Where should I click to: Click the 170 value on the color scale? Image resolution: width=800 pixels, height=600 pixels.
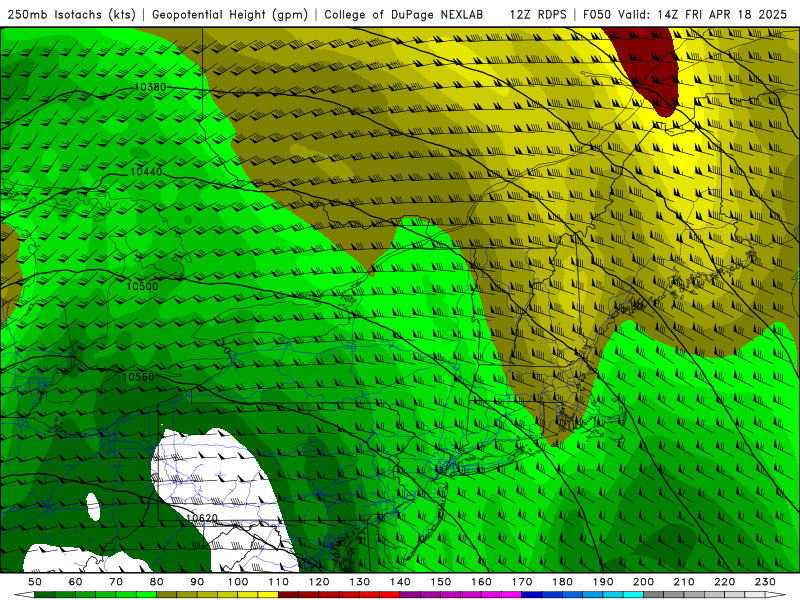point(522,582)
